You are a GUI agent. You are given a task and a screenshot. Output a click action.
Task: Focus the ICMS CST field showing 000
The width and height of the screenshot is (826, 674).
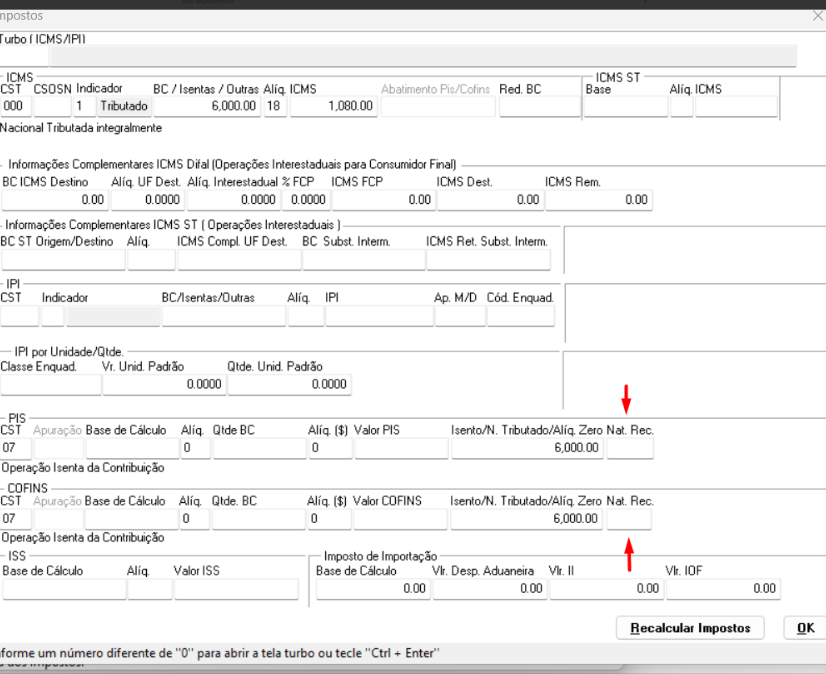pos(15,106)
